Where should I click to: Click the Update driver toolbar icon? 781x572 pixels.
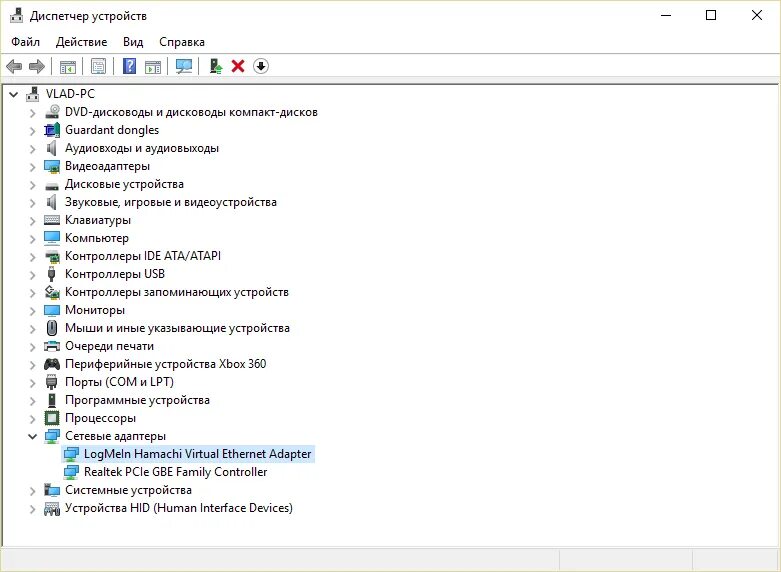pyautogui.click(x=216, y=66)
